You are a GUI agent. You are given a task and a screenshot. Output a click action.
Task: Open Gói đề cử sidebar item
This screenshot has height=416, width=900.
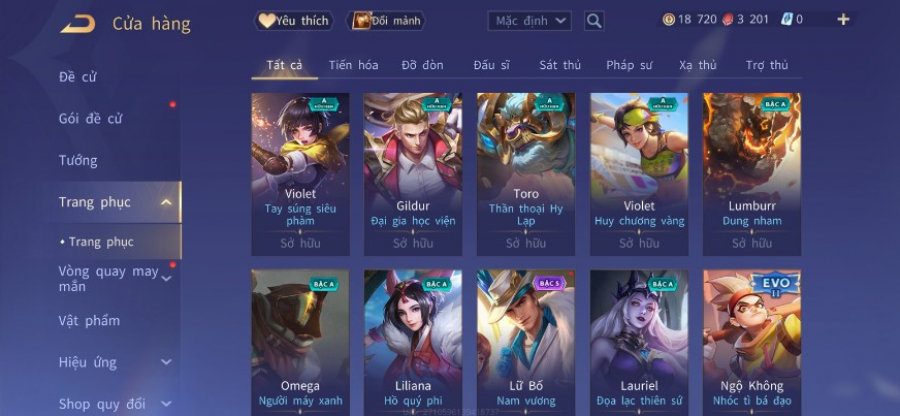pyautogui.click(x=90, y=119)
